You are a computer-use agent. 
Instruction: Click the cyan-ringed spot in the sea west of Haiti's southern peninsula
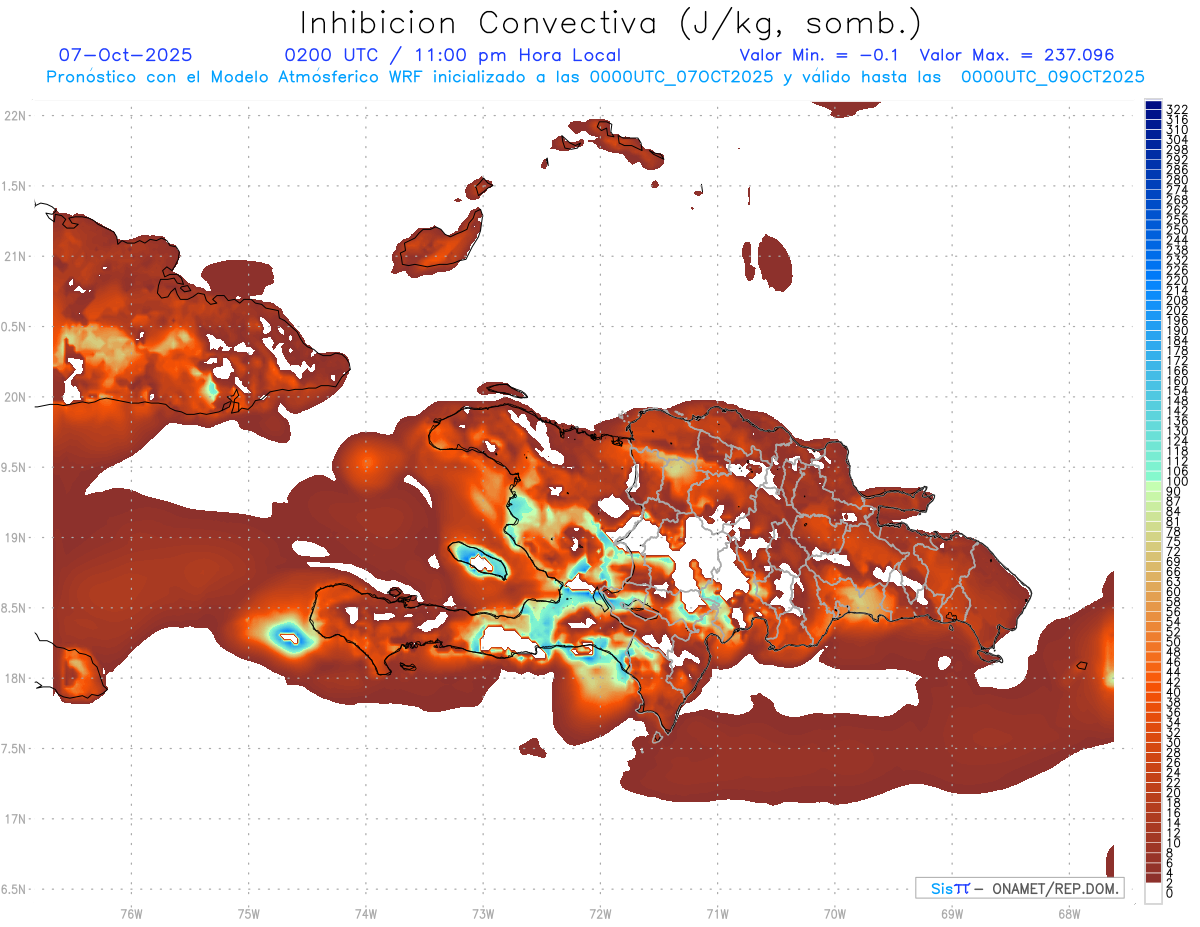290,636
